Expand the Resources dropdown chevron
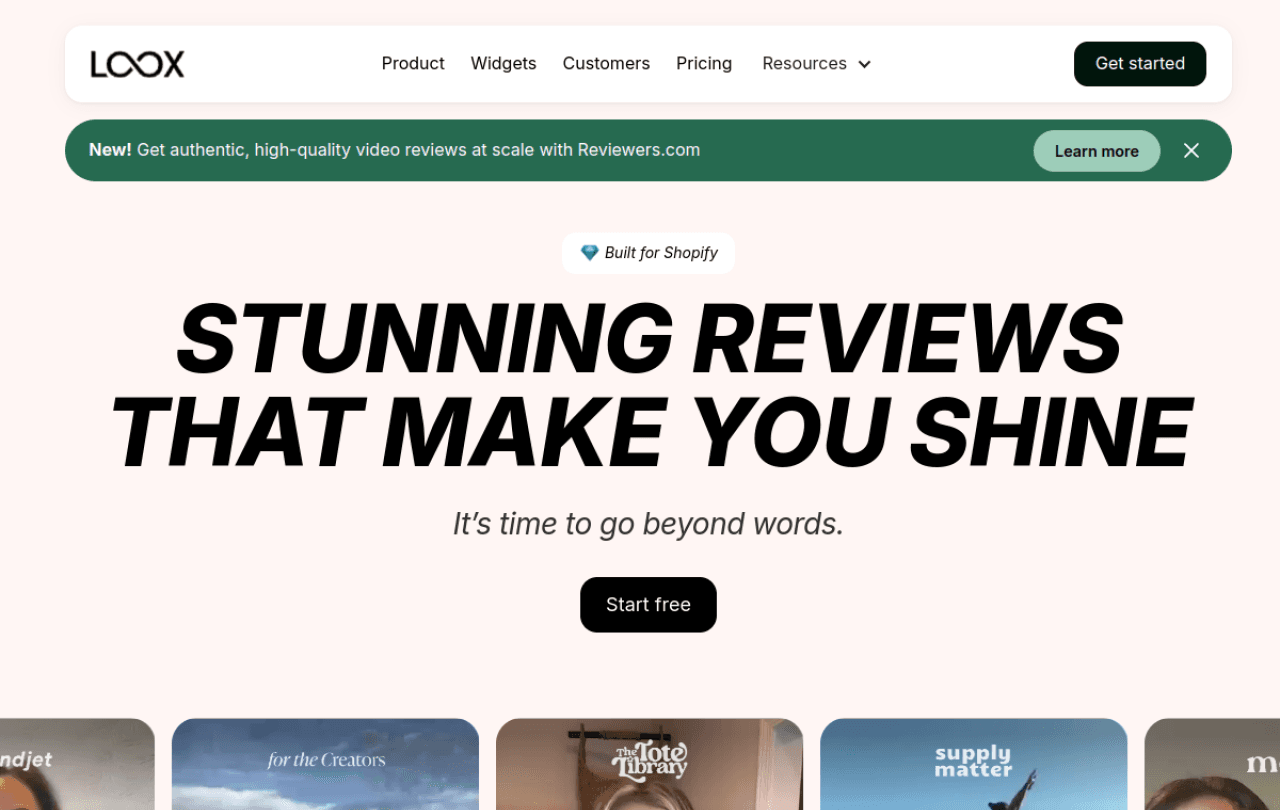The width and height of the screenshot is (1280, 810). [x=865, y=64]
